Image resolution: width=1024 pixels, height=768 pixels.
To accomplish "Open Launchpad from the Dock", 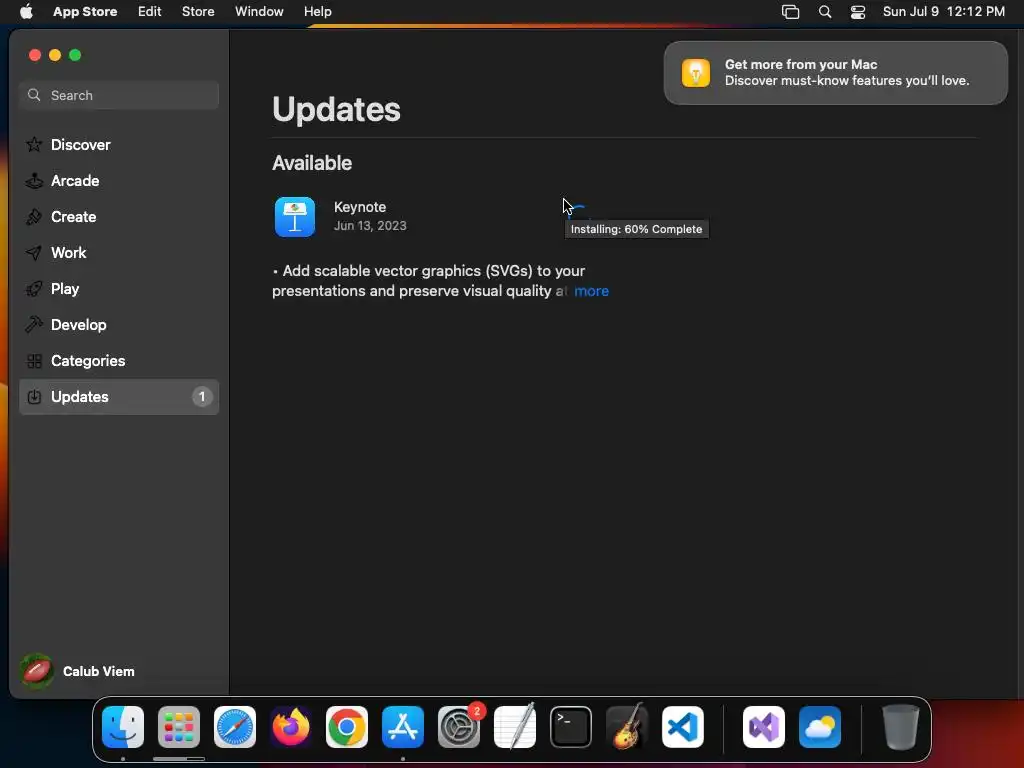I will point(179,727).
